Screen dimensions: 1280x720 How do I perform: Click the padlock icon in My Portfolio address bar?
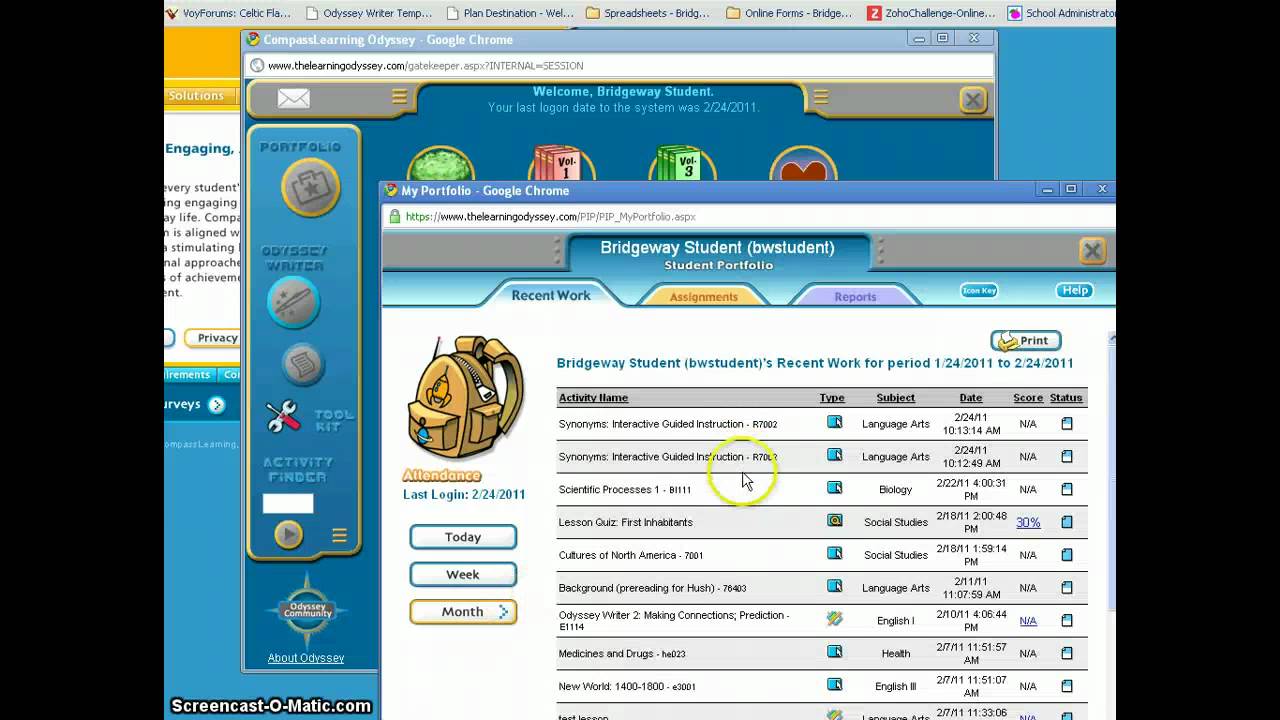click(395, 216)
